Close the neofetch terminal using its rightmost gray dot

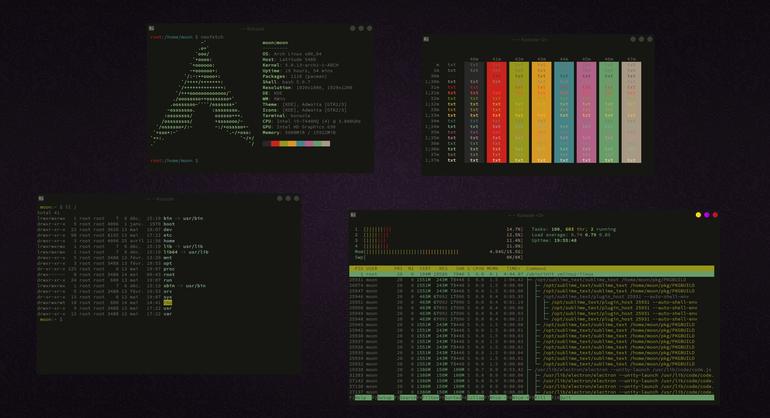[x=369, y=28]
